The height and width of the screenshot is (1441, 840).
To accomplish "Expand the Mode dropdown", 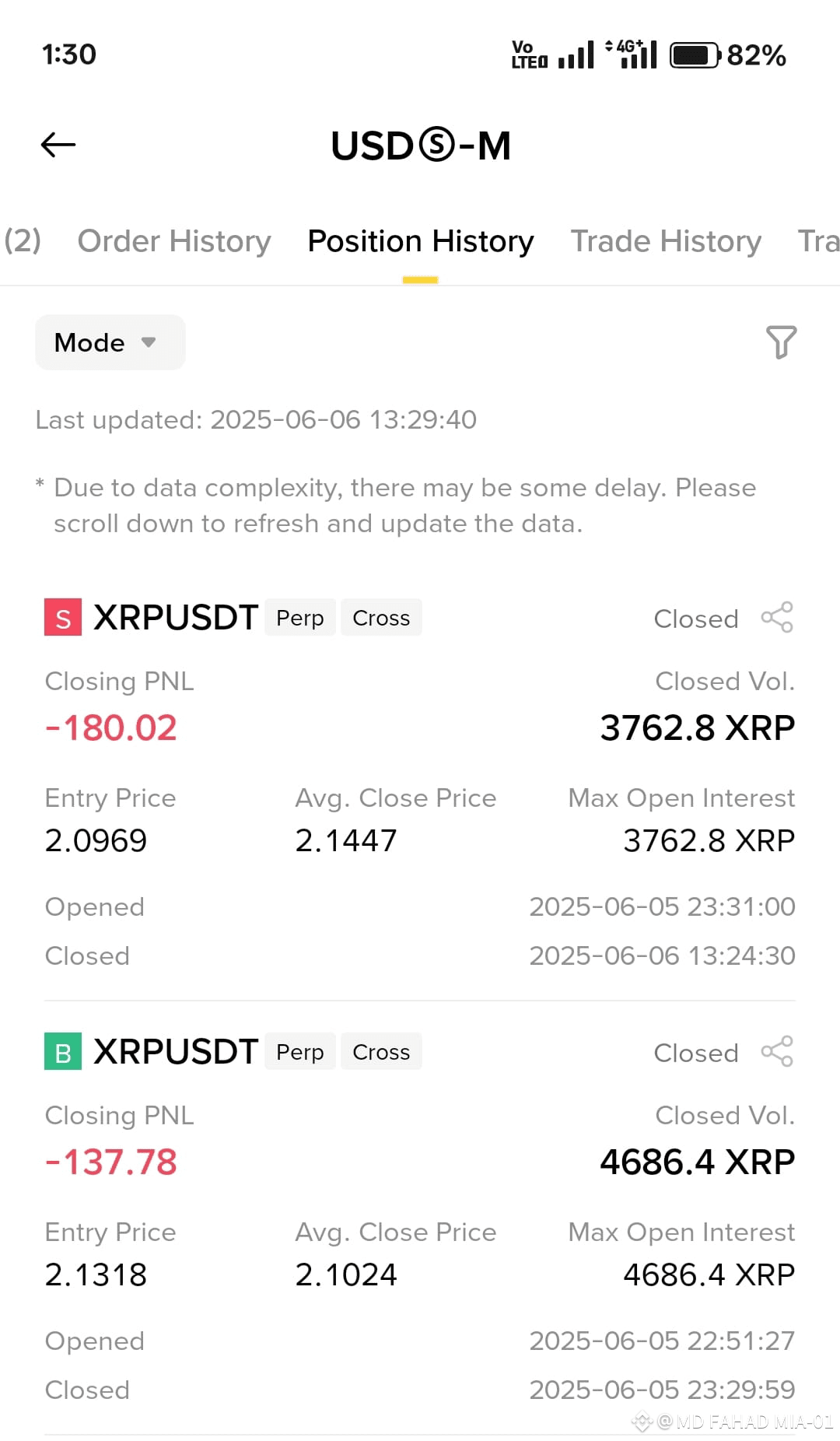I will pos(110,342).
